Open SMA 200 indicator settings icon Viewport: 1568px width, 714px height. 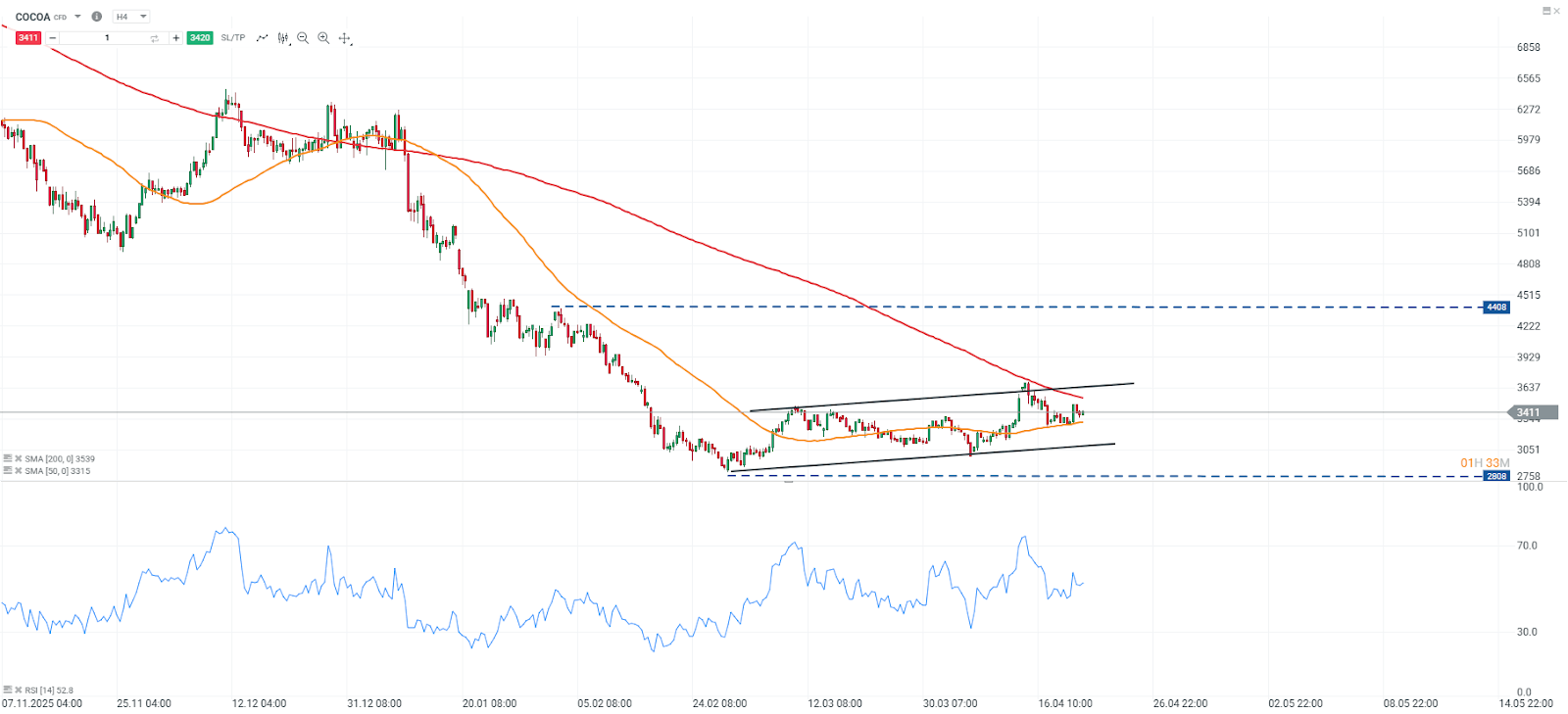8,458
